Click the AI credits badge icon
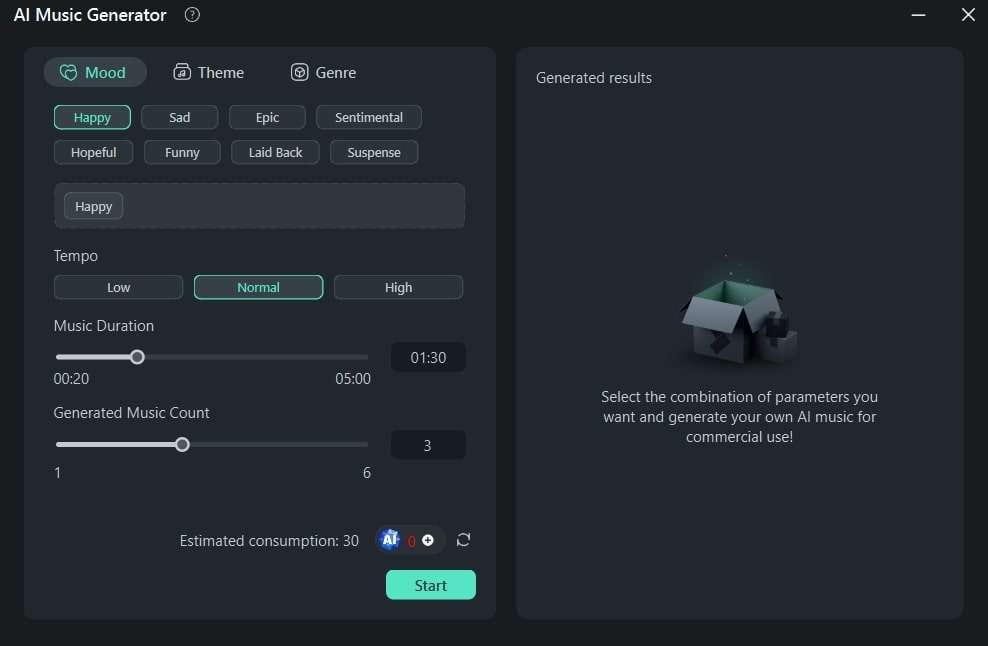This screenshot has height=646, width=988. 389,539
